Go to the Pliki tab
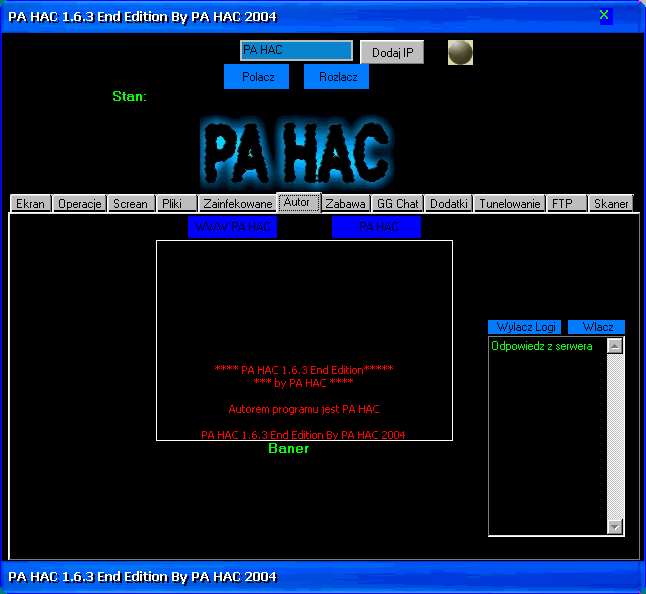This screenshot has width=646, height=594. pyautogui.click(x=172, y=203)
